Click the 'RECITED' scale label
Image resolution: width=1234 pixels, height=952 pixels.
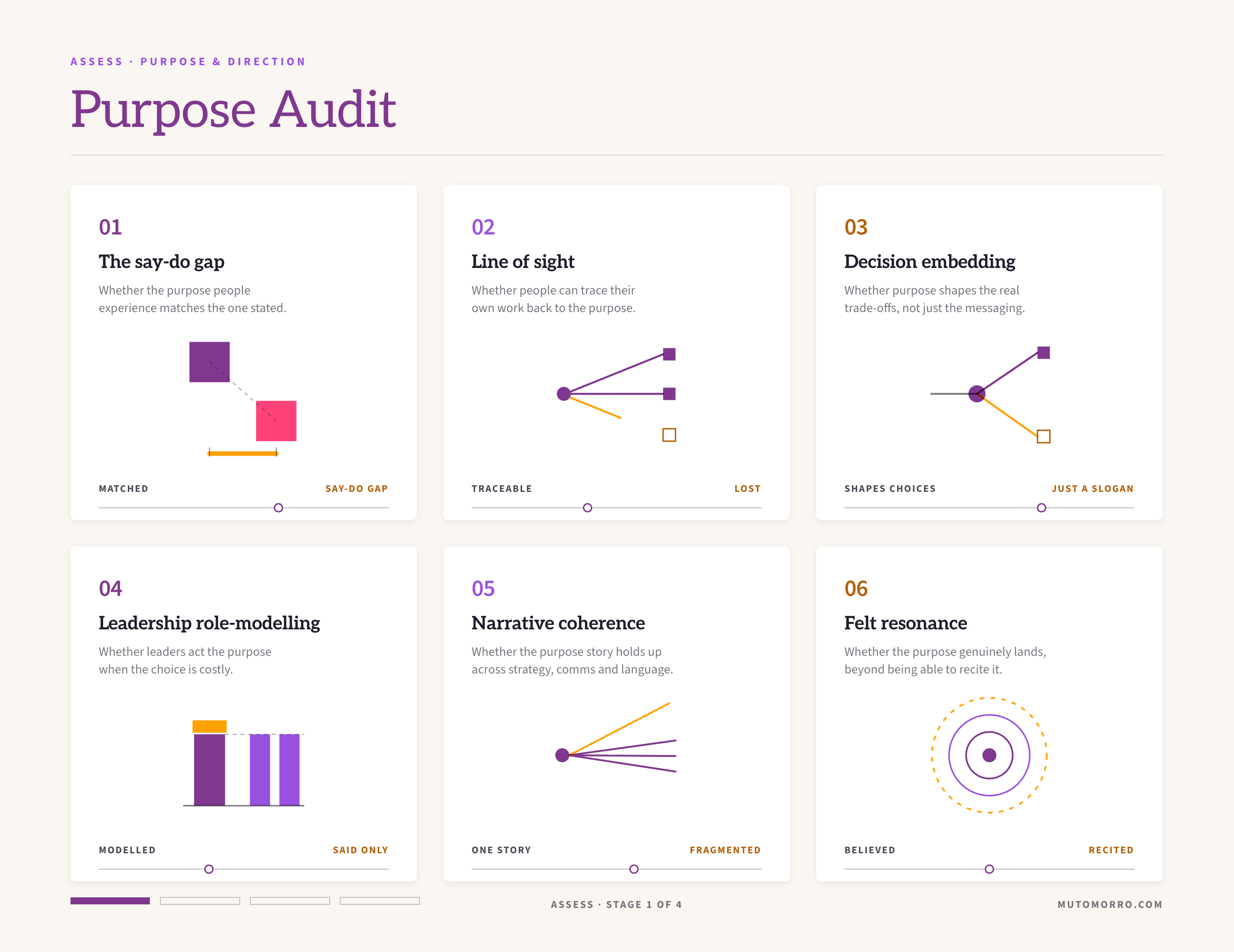1111,850
